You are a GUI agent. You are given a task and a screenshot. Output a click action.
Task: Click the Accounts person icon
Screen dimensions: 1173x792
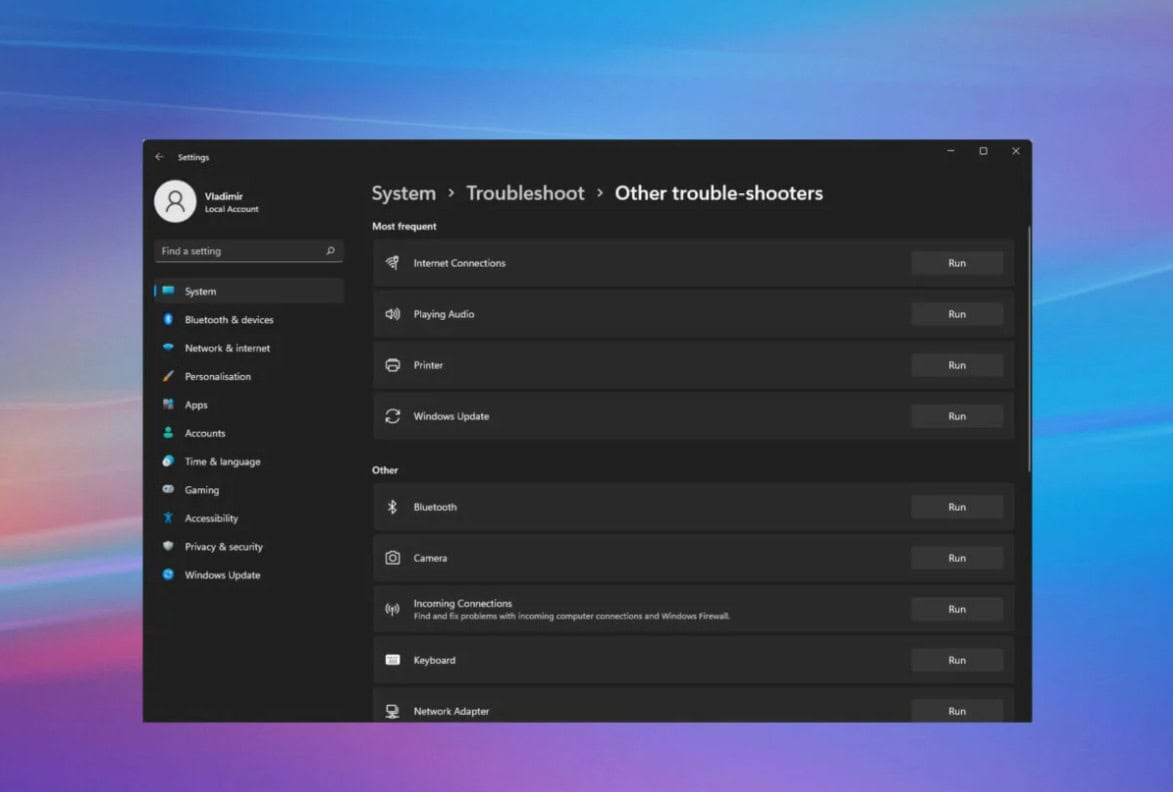click(168, 433)
